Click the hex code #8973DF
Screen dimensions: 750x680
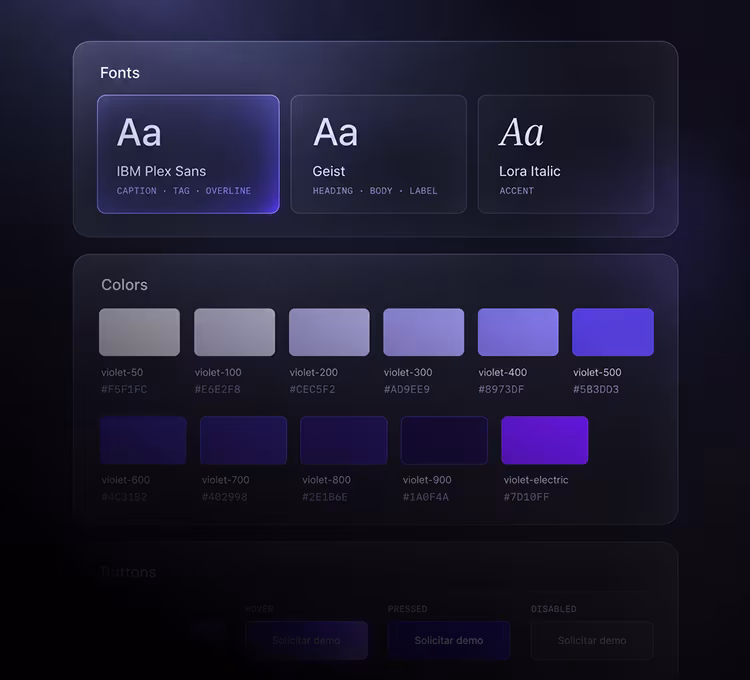click(x=501, y=389)
